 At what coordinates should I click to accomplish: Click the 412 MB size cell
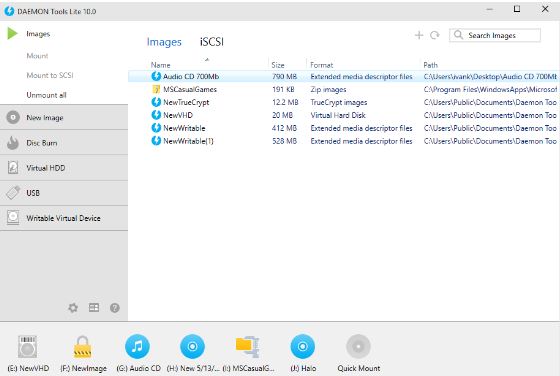pyautogui.click(x=284, y=128)
